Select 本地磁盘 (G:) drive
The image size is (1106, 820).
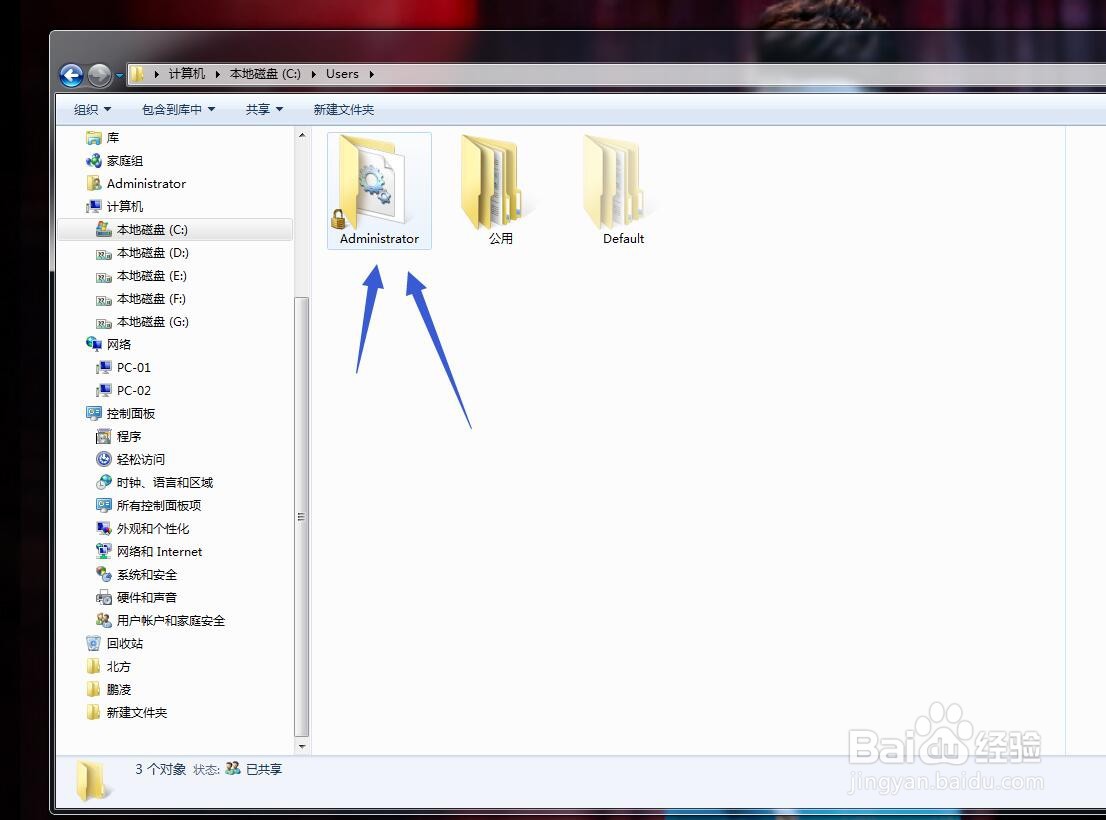[x=142, y=322]
